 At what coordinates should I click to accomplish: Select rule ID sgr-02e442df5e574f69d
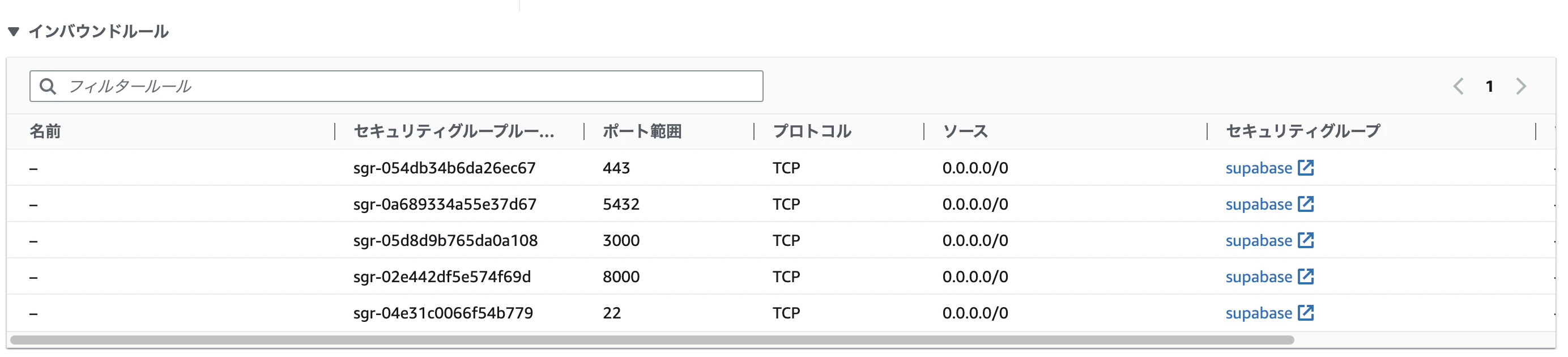click(x=442, y=277)
